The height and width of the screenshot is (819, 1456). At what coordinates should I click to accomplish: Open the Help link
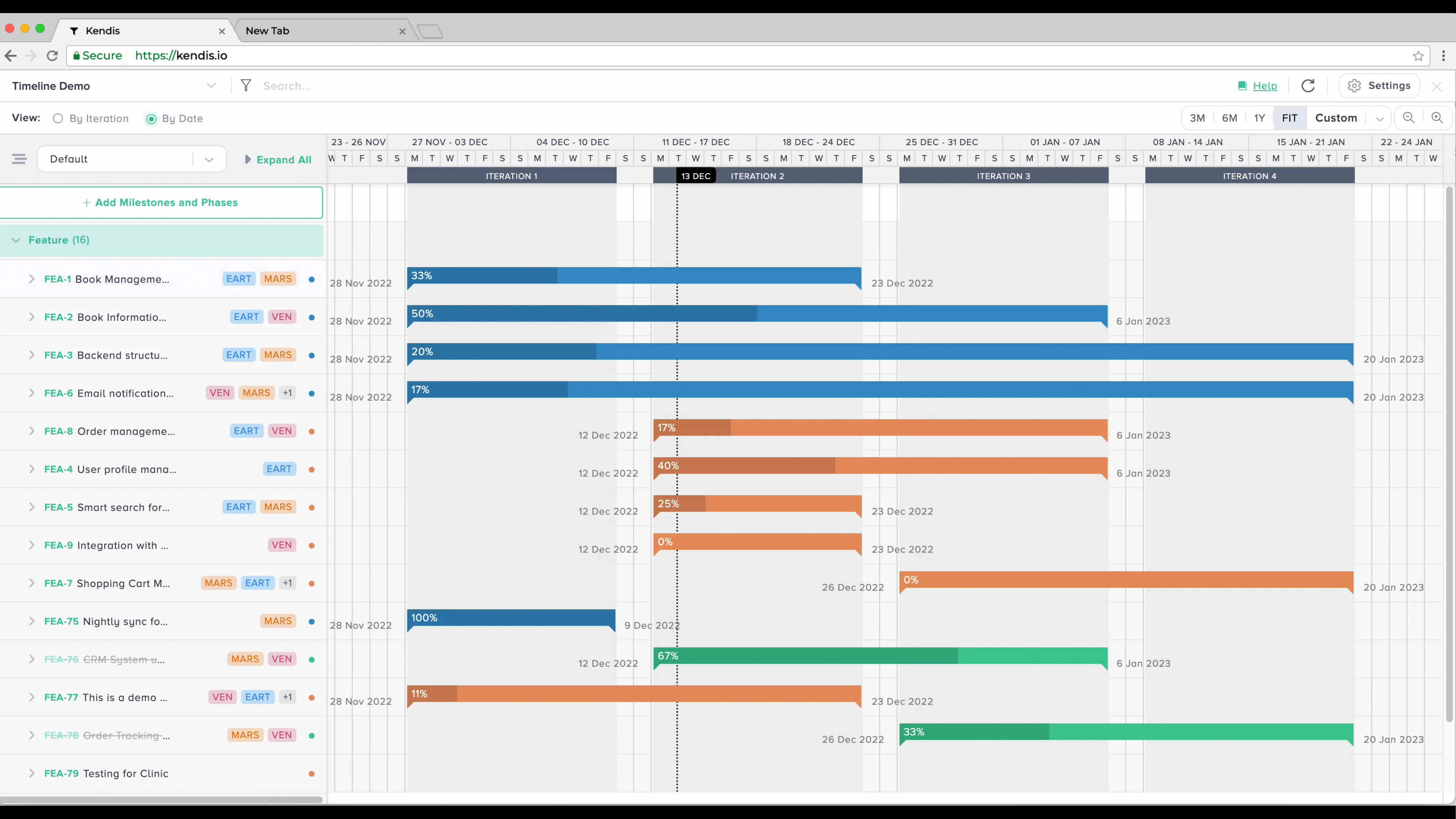[1265, 86]
